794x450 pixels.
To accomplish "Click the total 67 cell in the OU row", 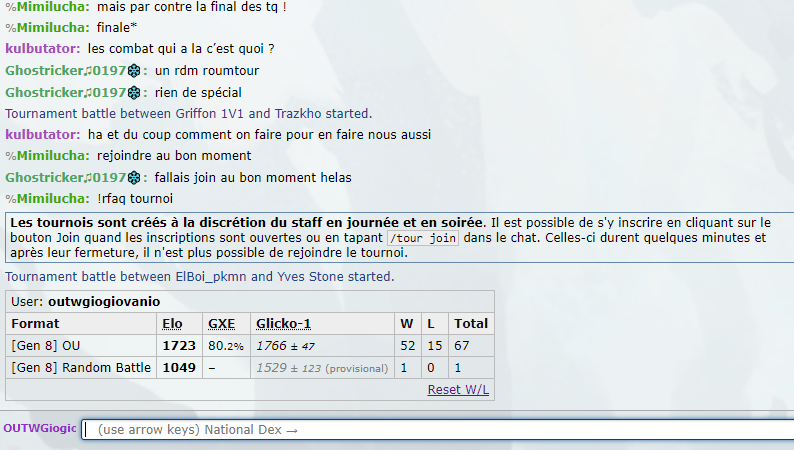I will coord(471,346).
